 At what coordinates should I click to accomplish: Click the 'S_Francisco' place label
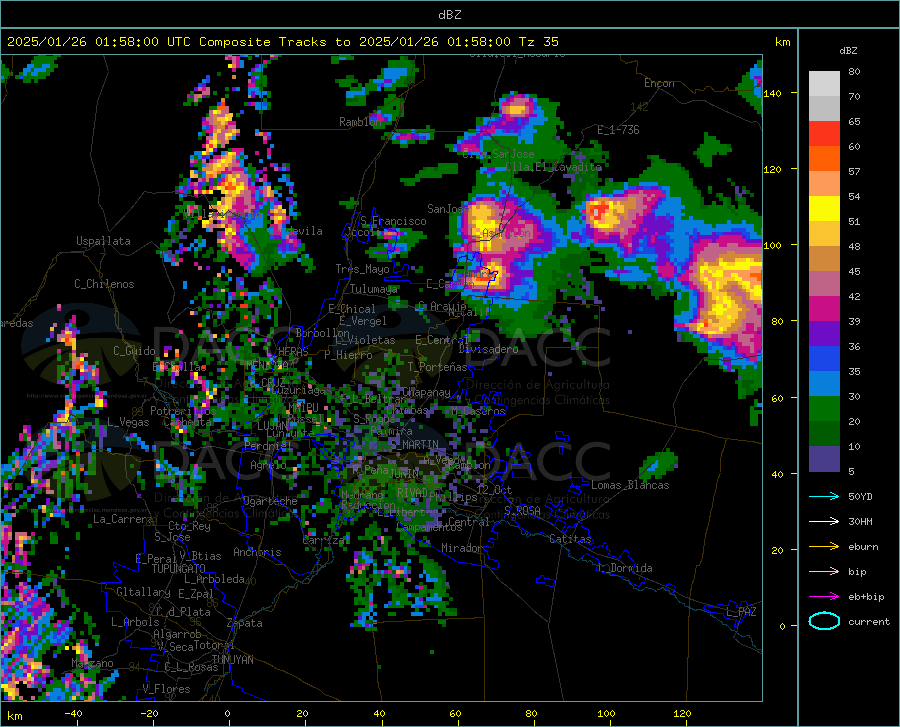[393, 221]
